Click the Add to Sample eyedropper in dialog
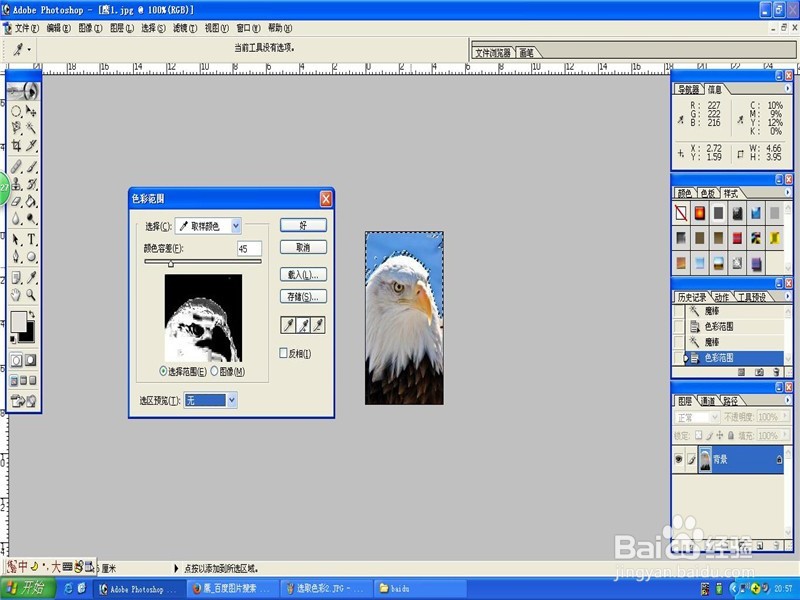Screen dimensions: 800x600 pyautogui.click(x=303, y=325)
